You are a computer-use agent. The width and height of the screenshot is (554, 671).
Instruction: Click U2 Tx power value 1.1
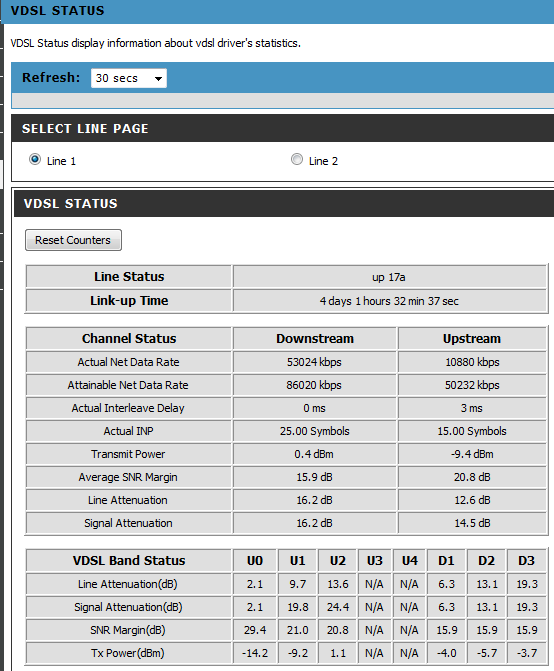pos(338,653)
